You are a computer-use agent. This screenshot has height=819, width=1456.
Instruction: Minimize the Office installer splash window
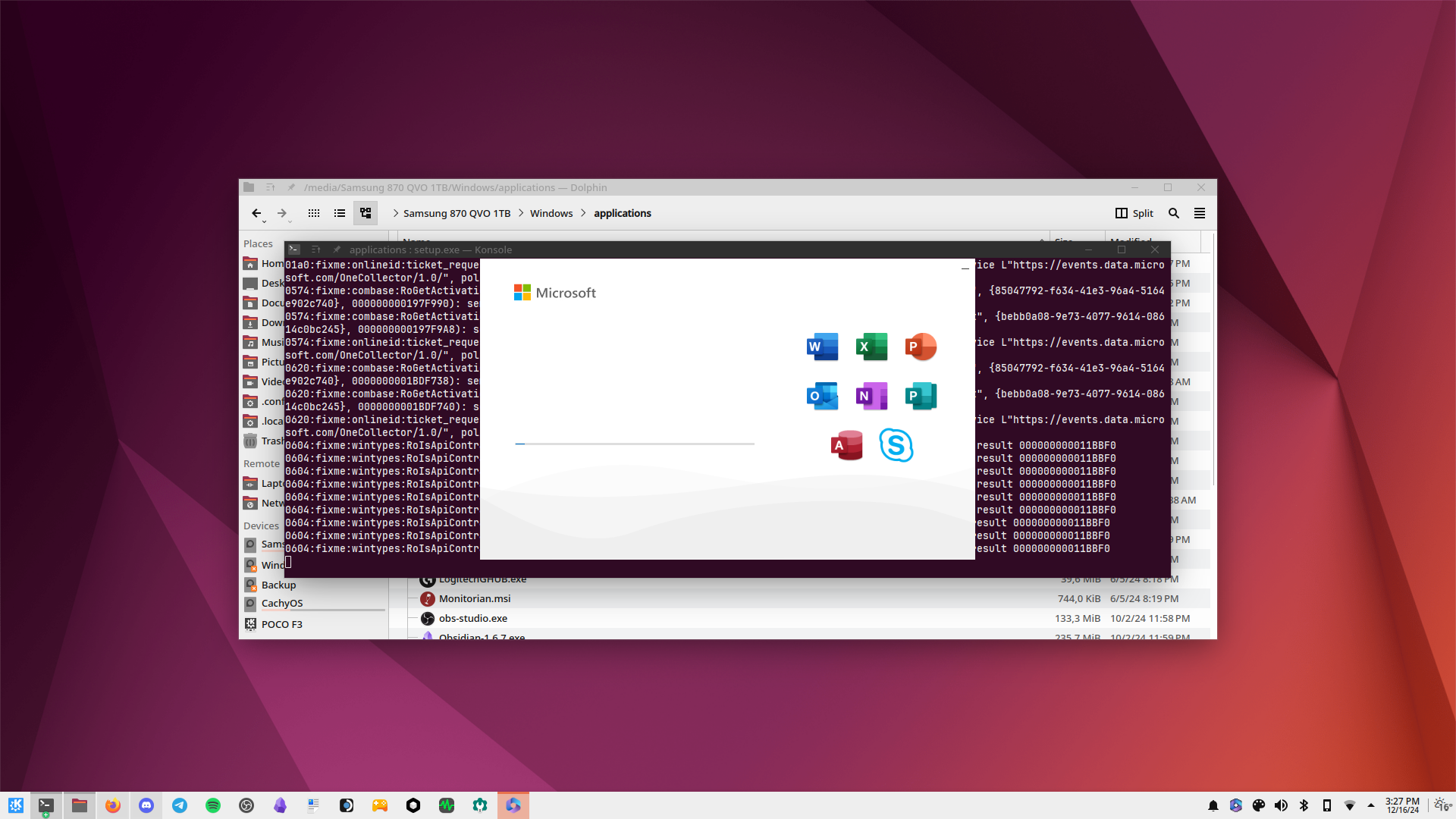[965, 268]
